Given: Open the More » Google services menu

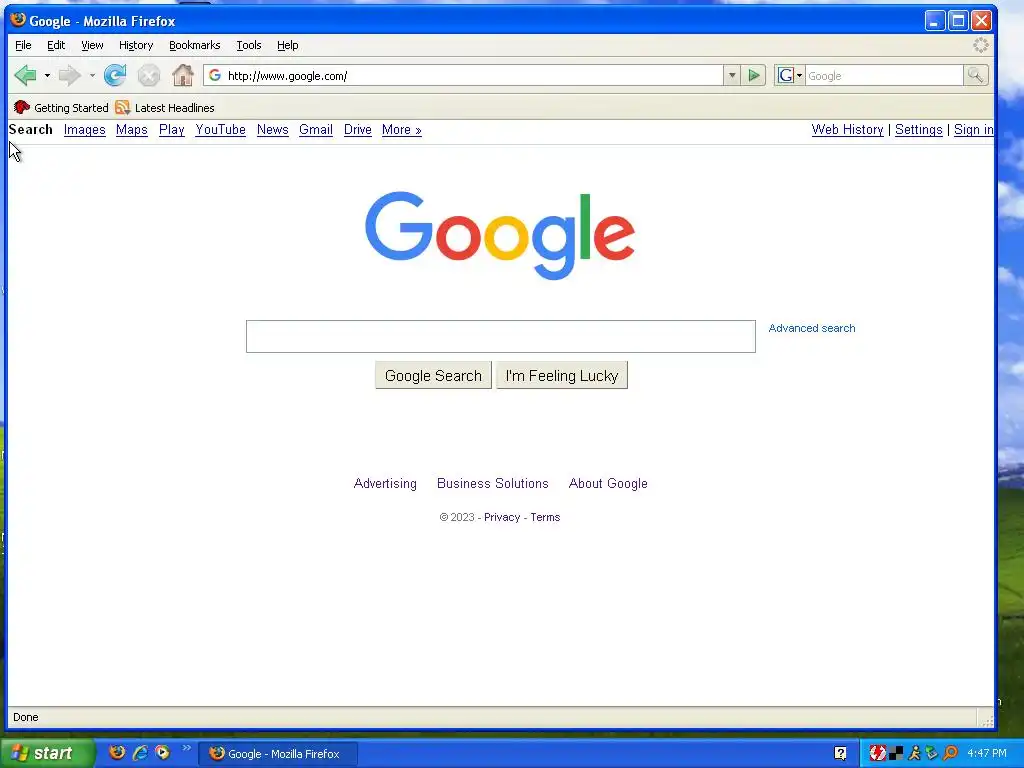Looking at the screenshot, I should point(402,129).
